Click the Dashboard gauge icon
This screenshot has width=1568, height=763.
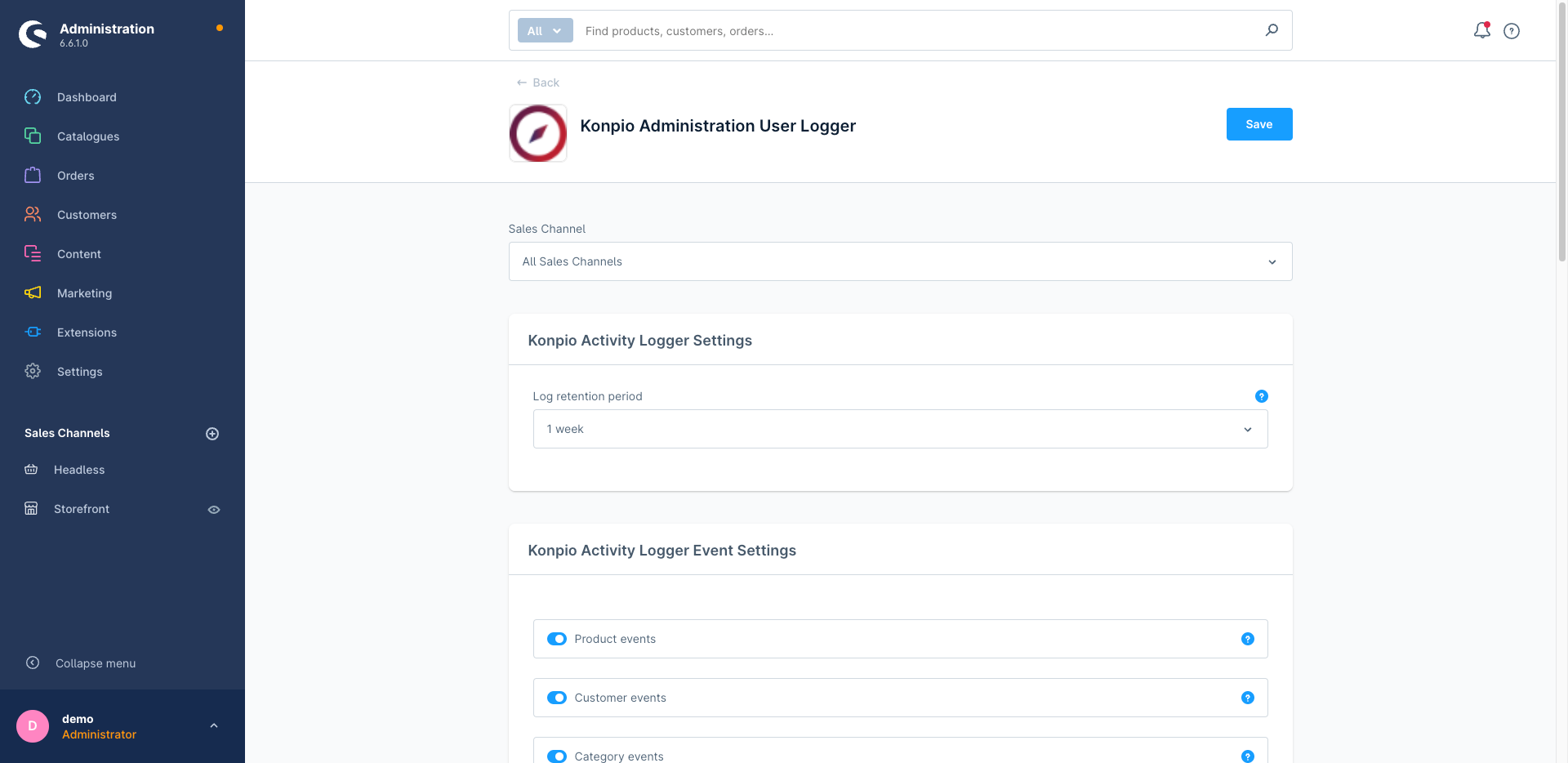pos(33,97)
